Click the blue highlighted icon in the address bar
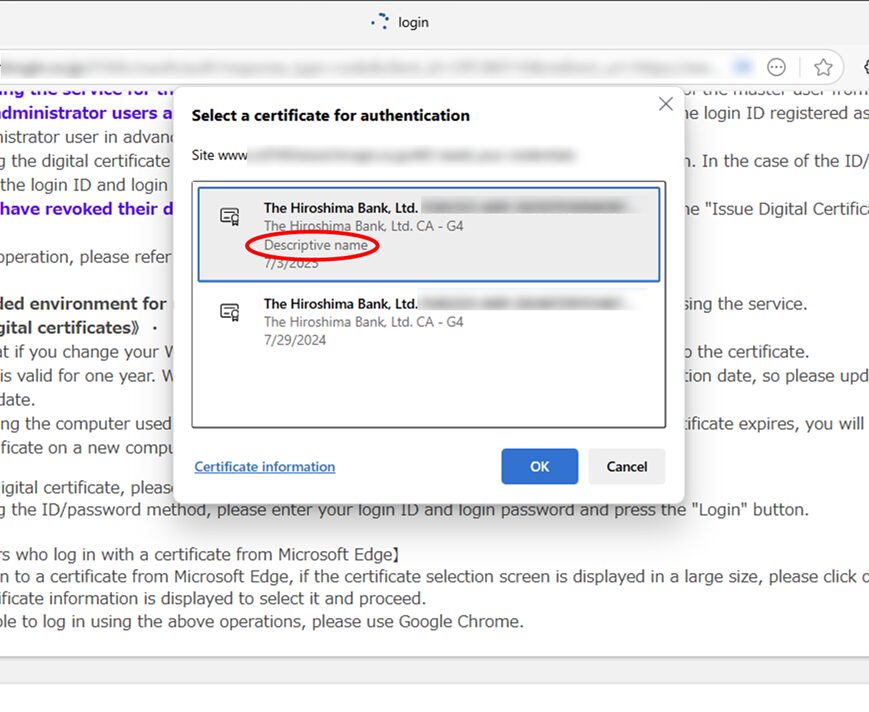Viewport: 869px width, 712px height. pos(742,67)
